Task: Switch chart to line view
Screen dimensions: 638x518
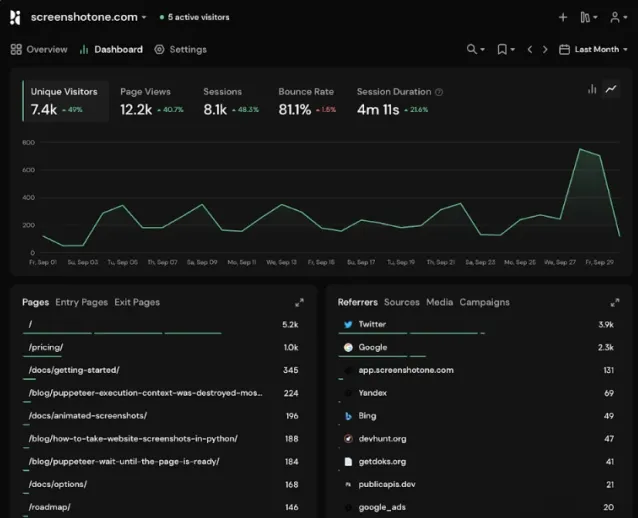Action: pyautogui.click(x=611, y=89)
